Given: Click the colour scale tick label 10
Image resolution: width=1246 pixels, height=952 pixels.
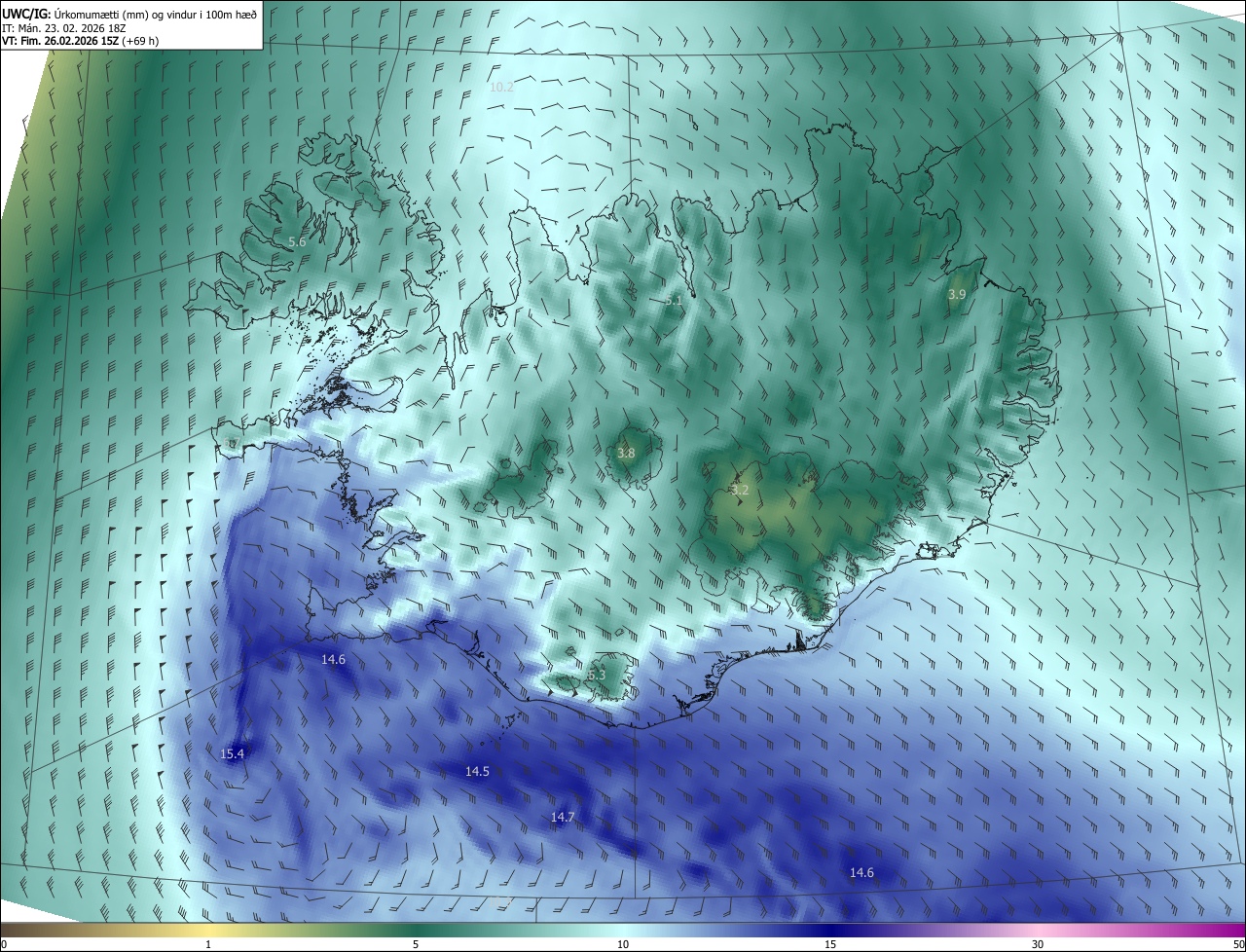Looking at the screenshot, I should [623, 944].
